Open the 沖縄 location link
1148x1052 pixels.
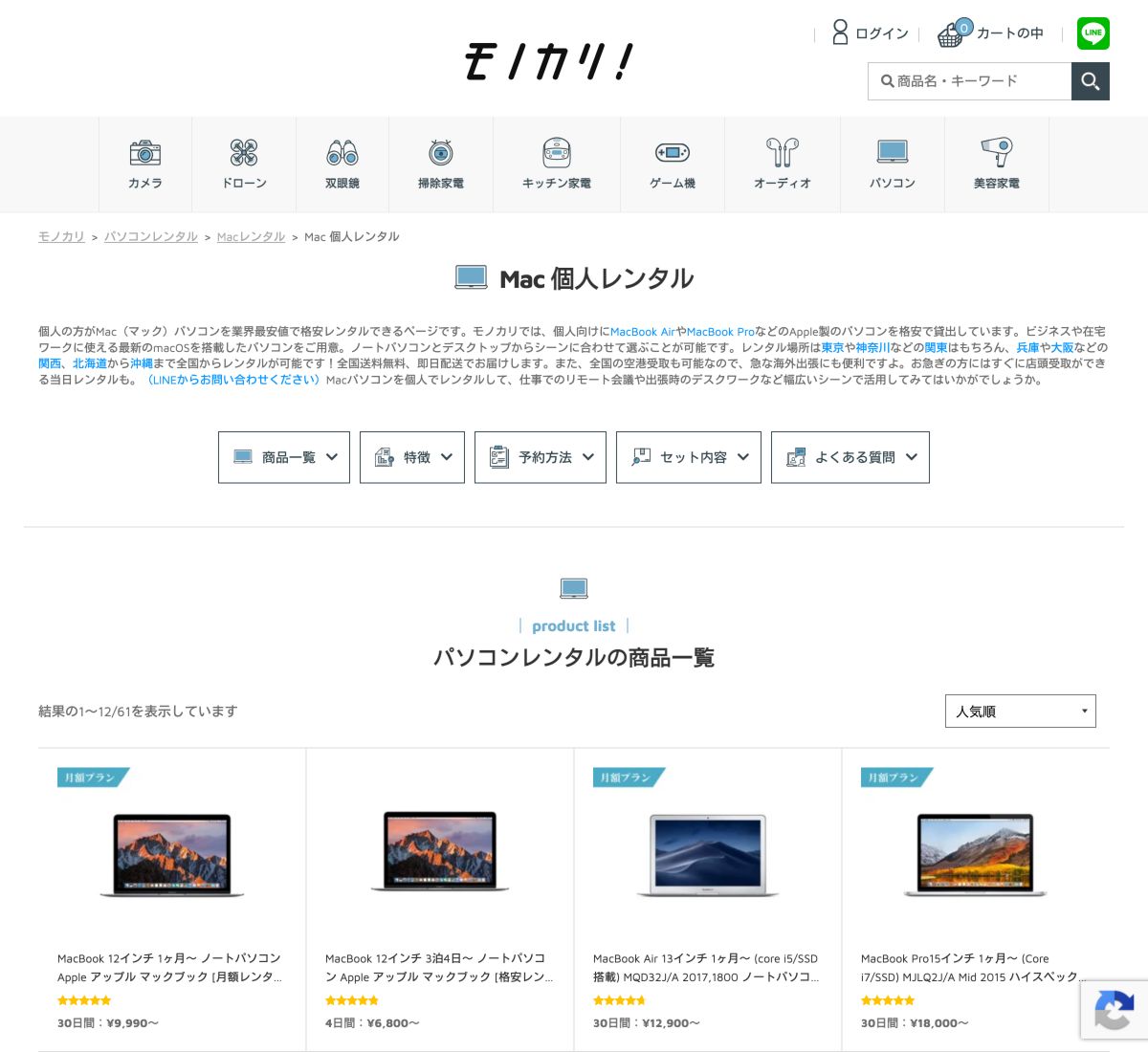click(x=142, y=364)
